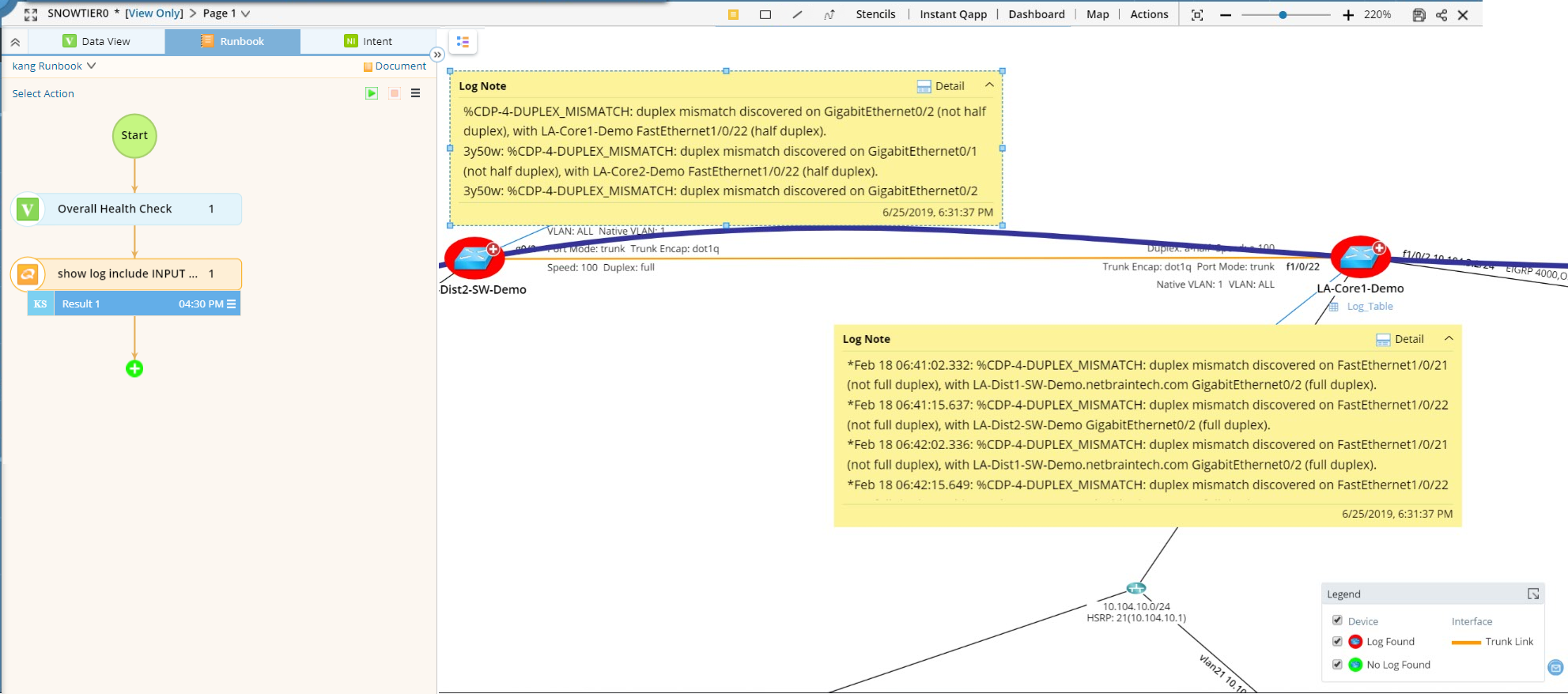This screenshot has height=694, width=1568.
Task: Click the Log_Table link
Action: 1370,307
